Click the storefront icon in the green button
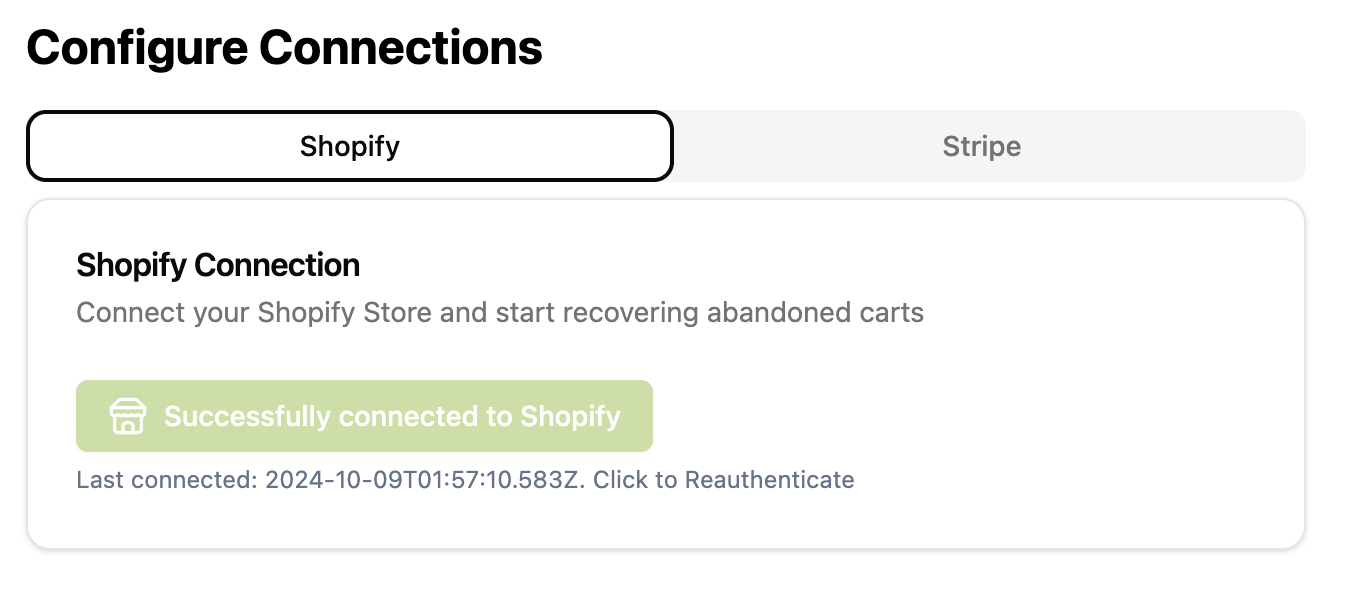Viewport: 1346px width, 600px height. point(128,416)
